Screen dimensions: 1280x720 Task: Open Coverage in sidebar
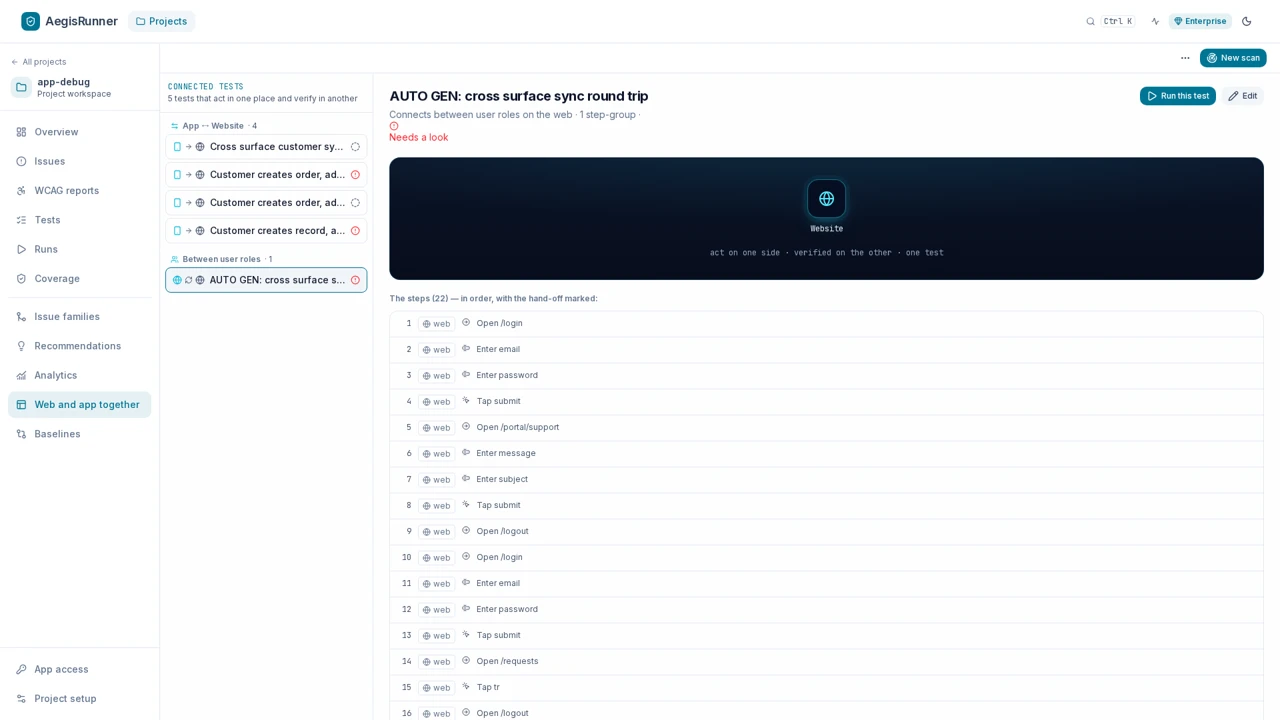click(x=79, y=278)
